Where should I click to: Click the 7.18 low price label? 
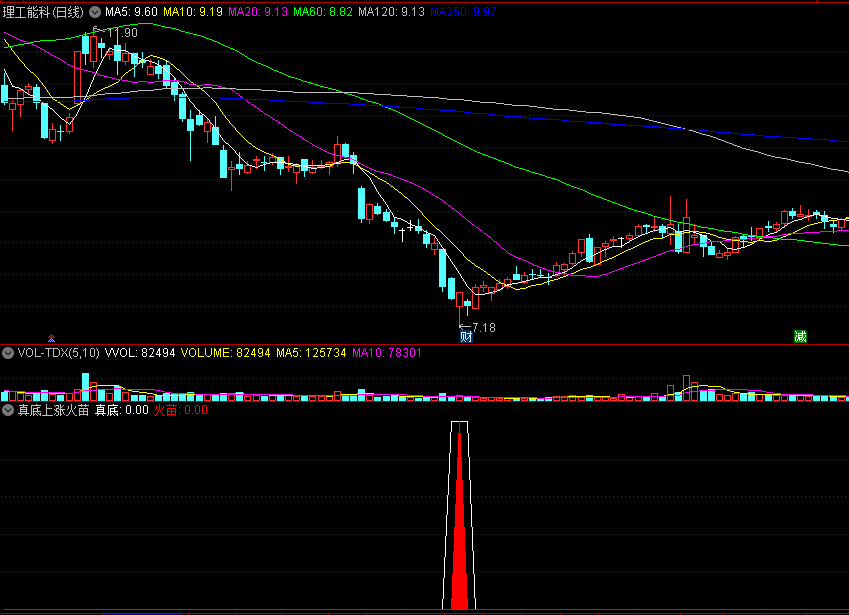(484, 328)
